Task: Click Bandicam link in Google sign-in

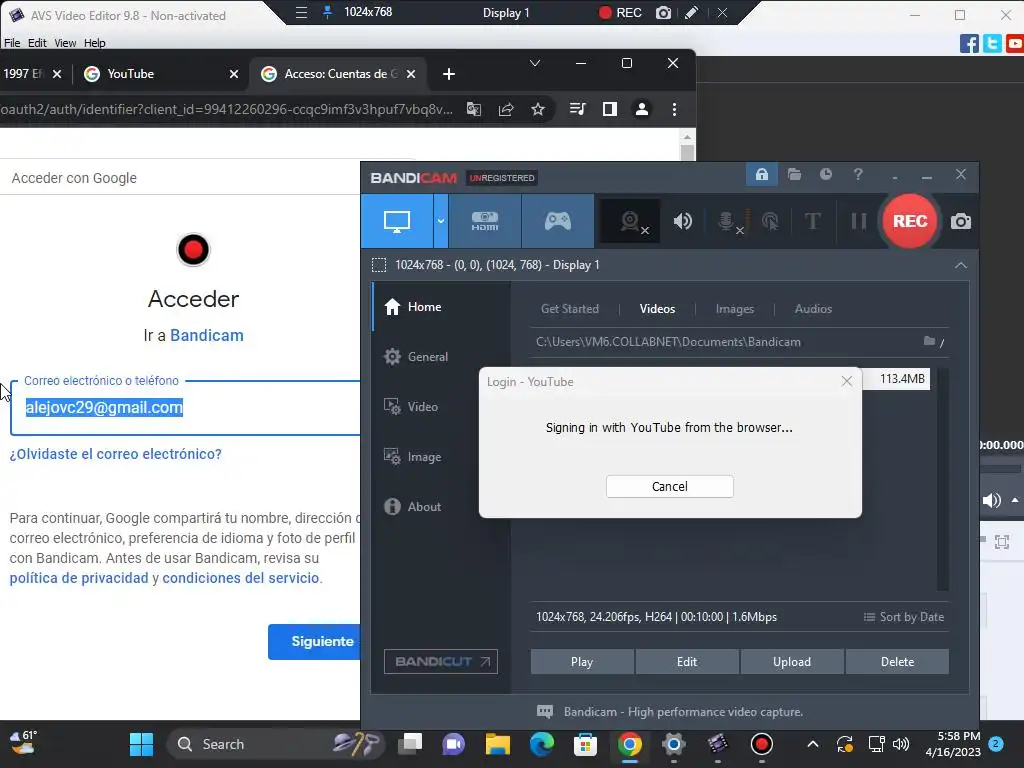Action: [x=206, y=336]
